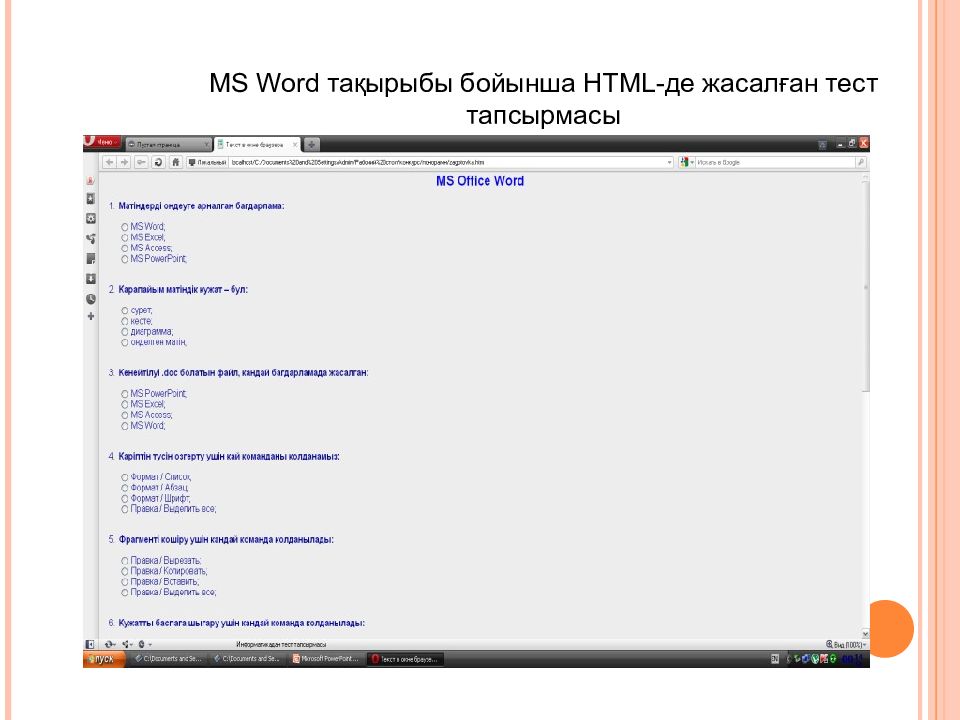Viewport: 960px width, 720px height.
Task: Select MS Excel radio in question 3
Action: pyautogui.click(x=124, y=405)
